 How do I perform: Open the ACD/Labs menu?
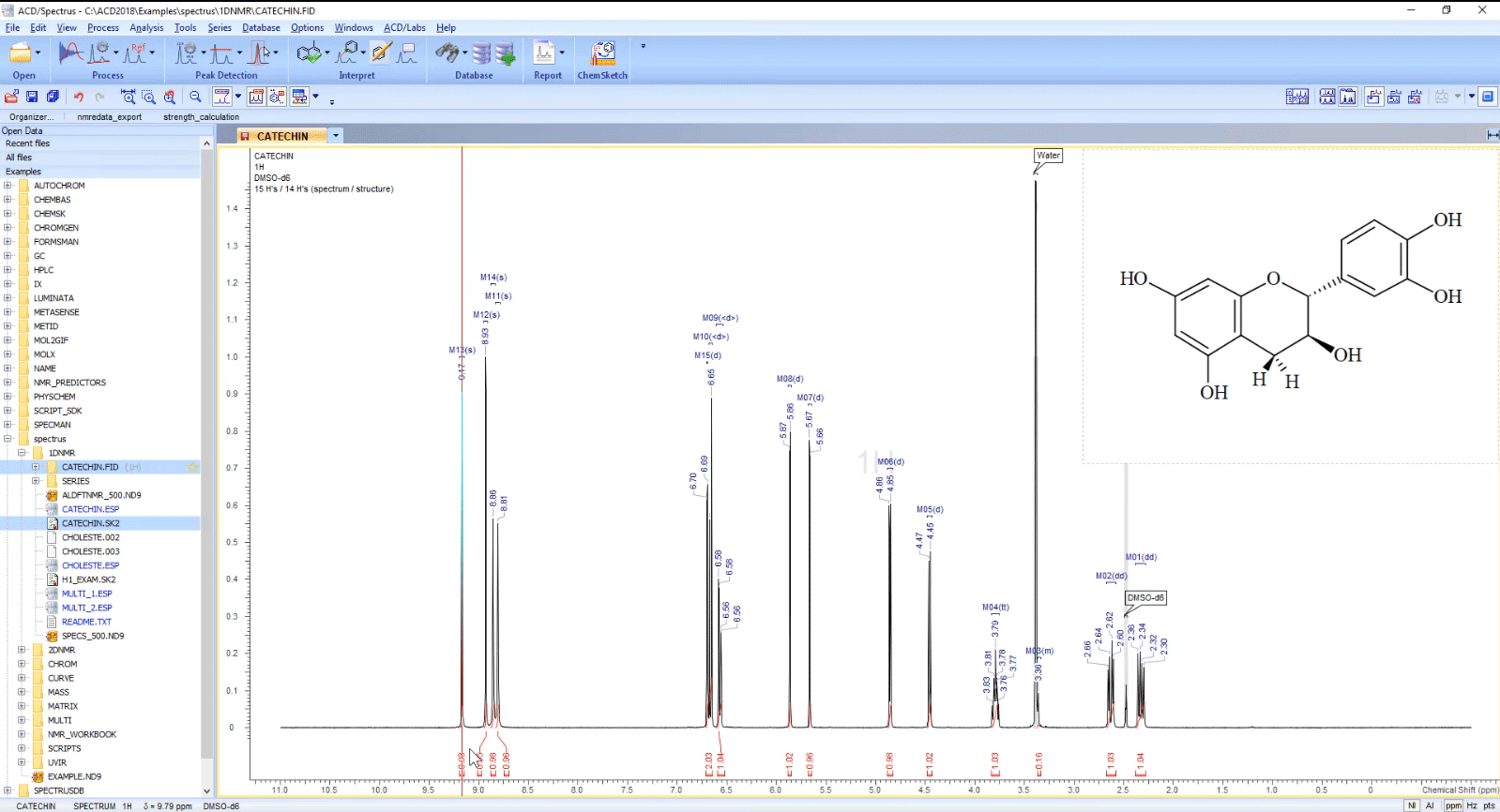coord(404,27)
